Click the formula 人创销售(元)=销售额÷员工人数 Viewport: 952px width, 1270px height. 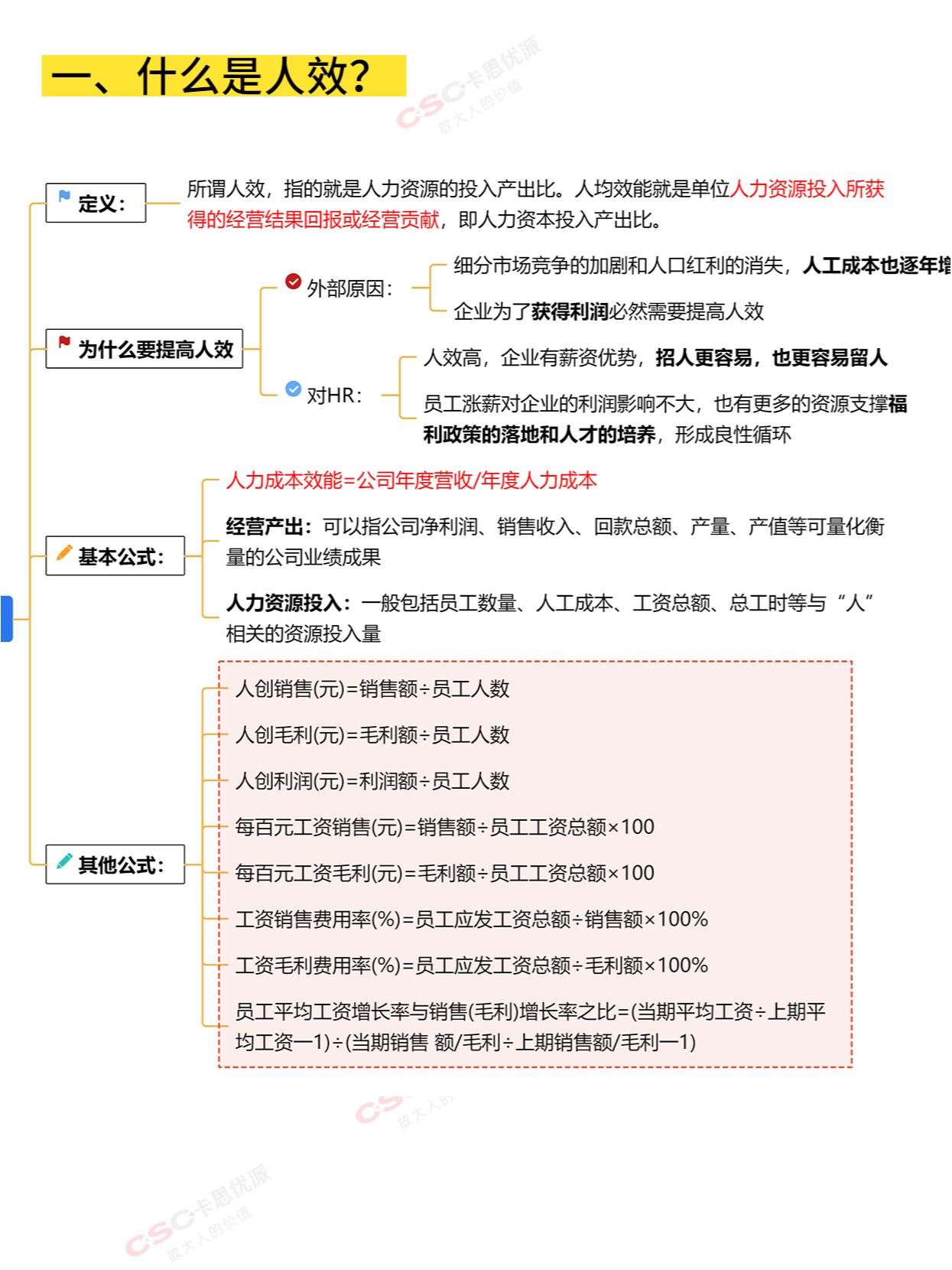pyautogui.click(x=372, y=689)
